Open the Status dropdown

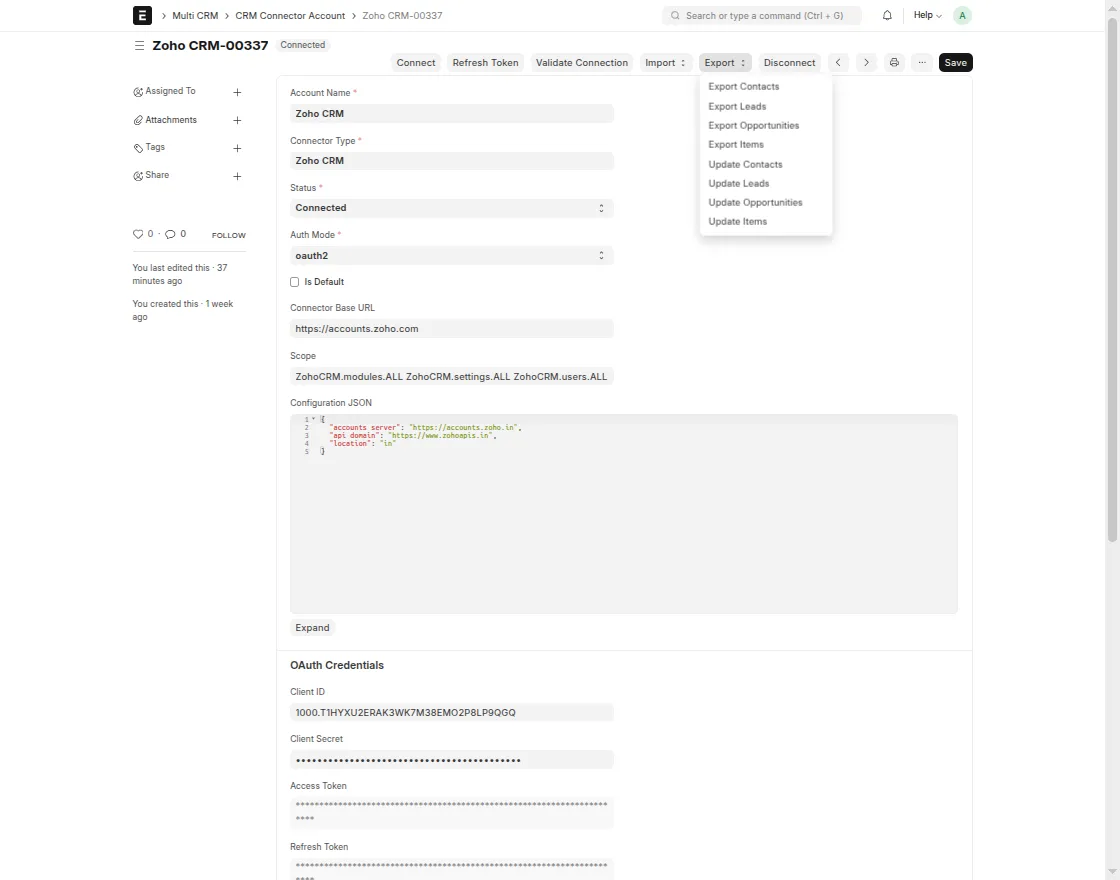(451, 208)
